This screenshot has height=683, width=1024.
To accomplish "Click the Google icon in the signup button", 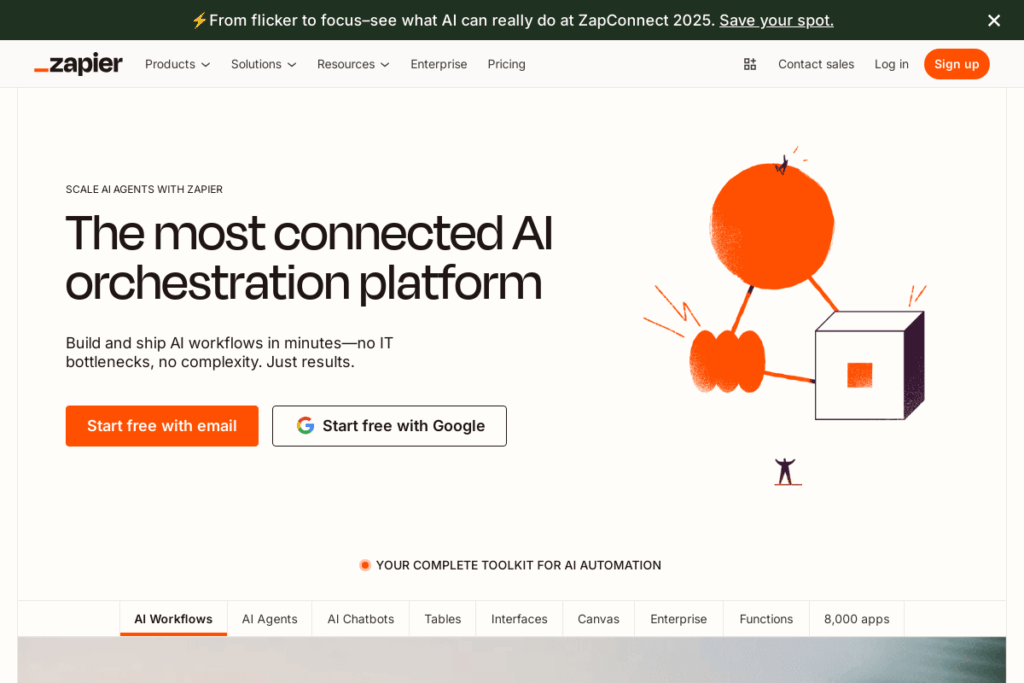I will (x=305, y=425).
